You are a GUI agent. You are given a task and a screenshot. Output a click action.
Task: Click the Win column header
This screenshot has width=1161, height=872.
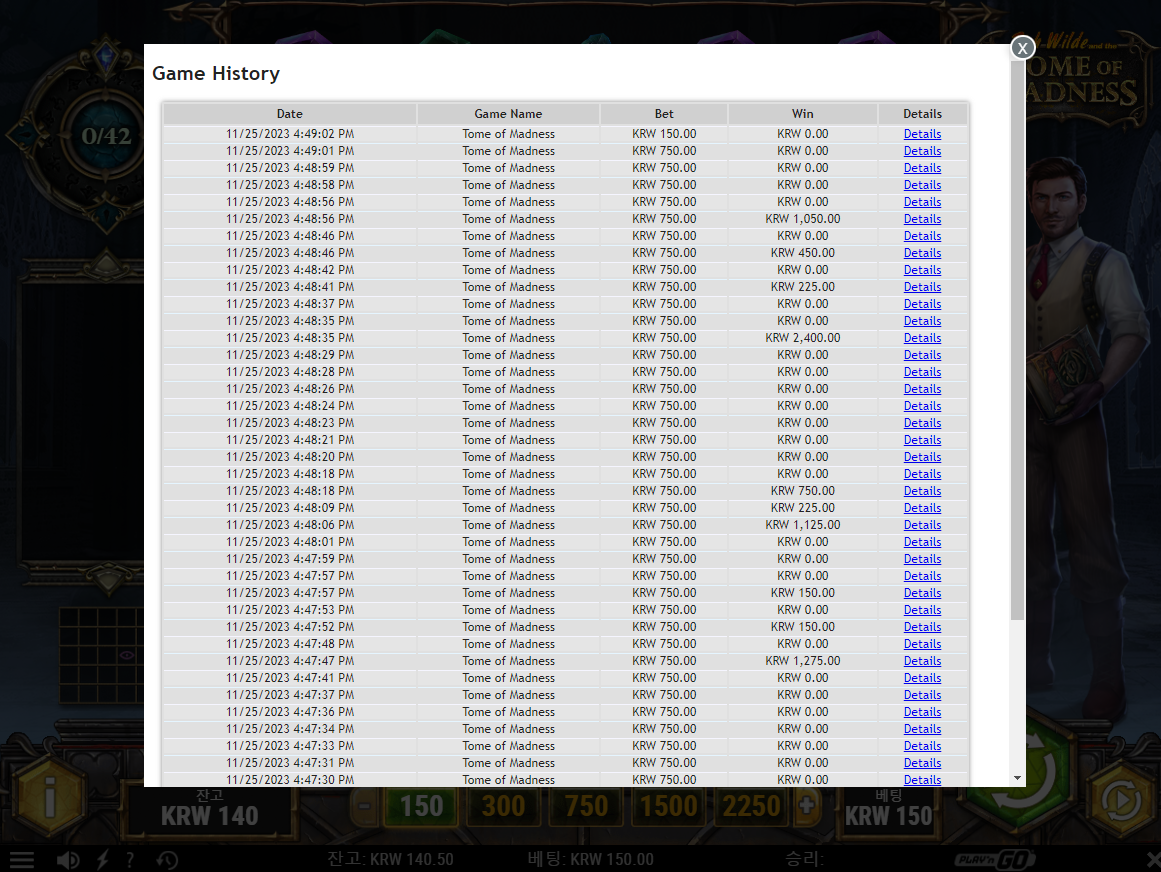coord(803,114)
